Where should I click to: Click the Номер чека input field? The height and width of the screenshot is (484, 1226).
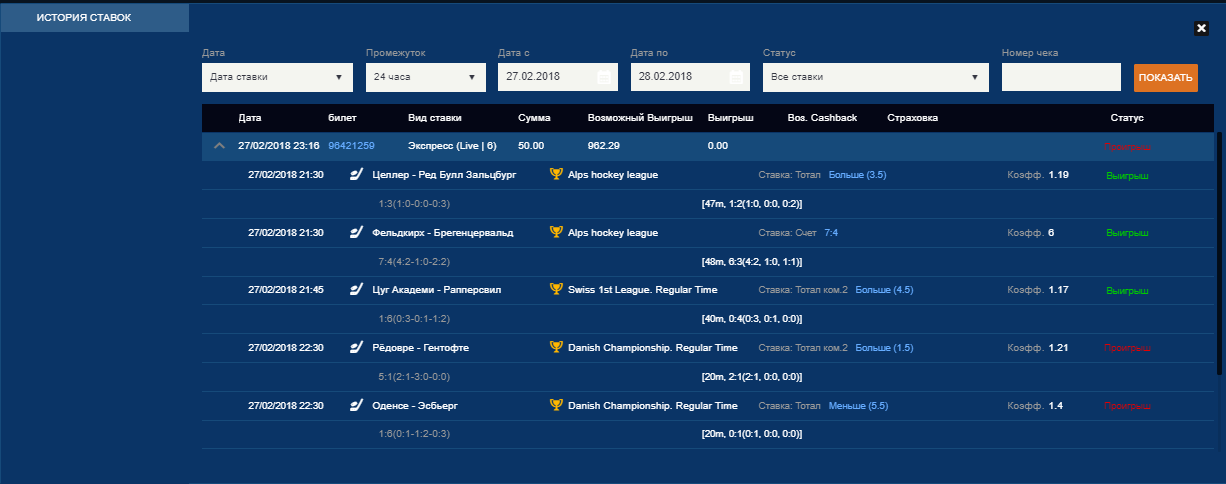point(1061,77)
